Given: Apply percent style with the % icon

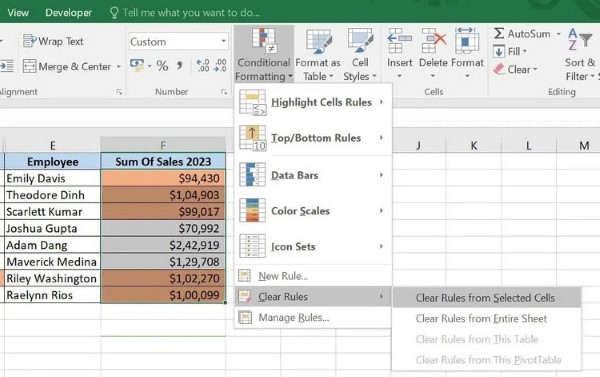Looking at the screenshot, I should 162,66.
